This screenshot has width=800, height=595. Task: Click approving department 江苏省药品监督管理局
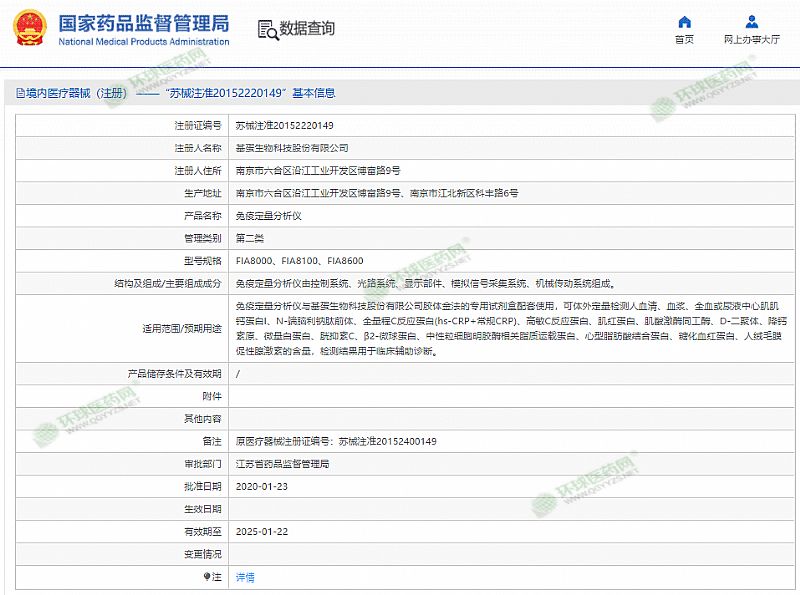coord(282,464)
